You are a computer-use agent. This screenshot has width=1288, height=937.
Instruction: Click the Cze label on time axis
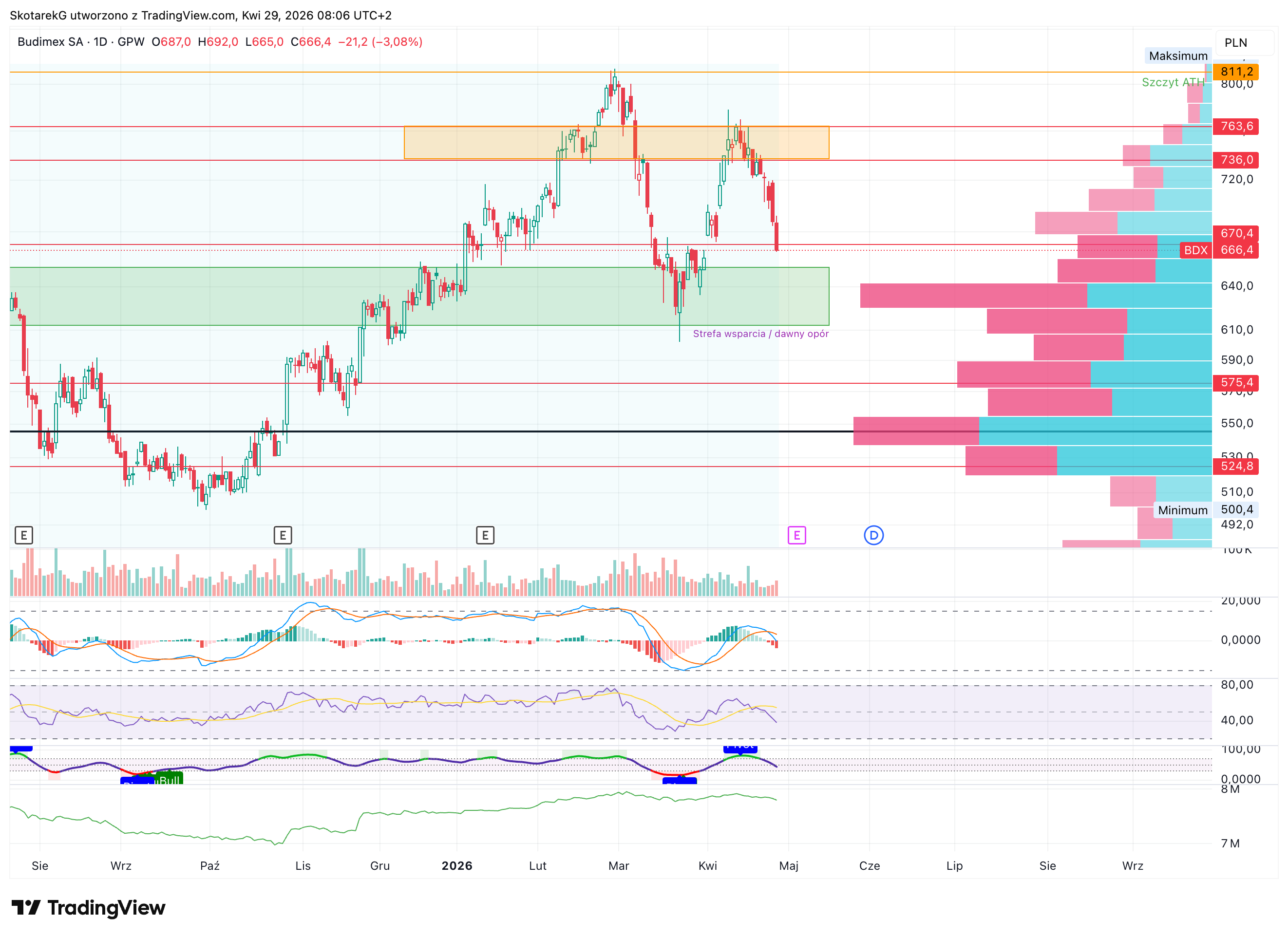(x=870, y=865)
